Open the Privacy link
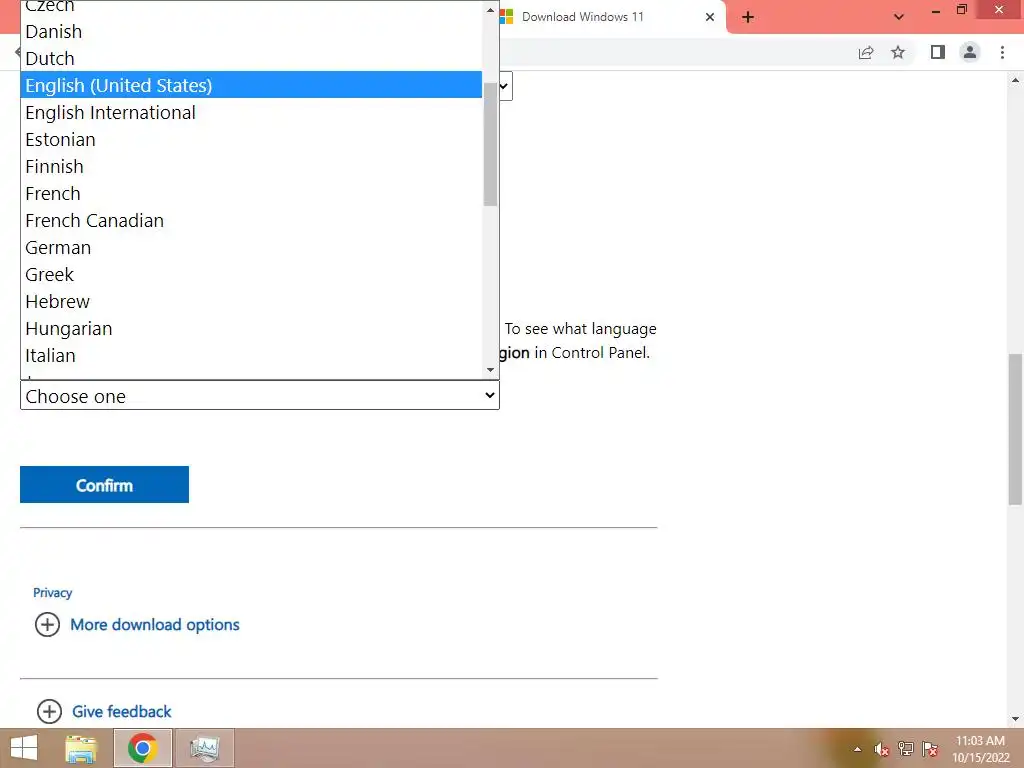1024x768 pixels. [52, 592]
